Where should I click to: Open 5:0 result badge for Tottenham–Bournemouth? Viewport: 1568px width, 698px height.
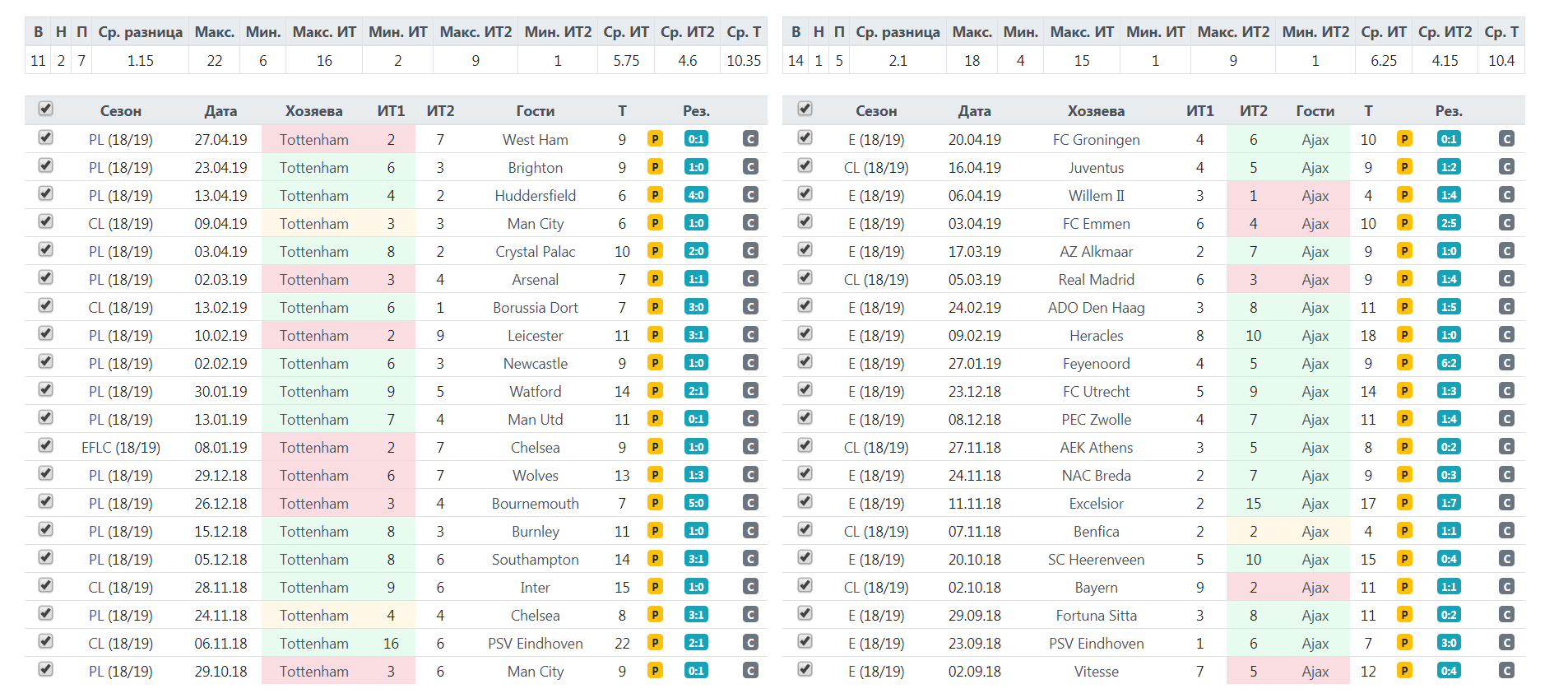(x=696, y=503)
